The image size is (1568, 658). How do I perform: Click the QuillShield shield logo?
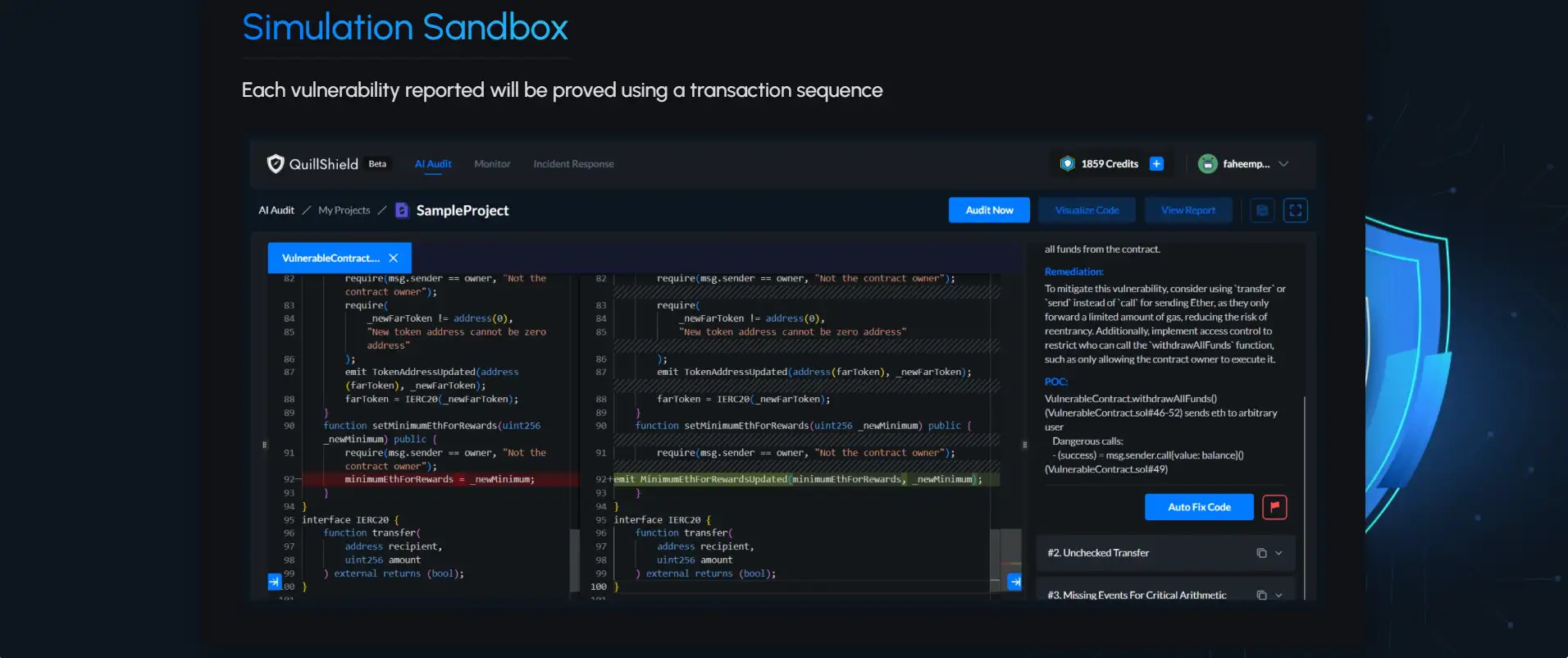(x=276, y=164)
